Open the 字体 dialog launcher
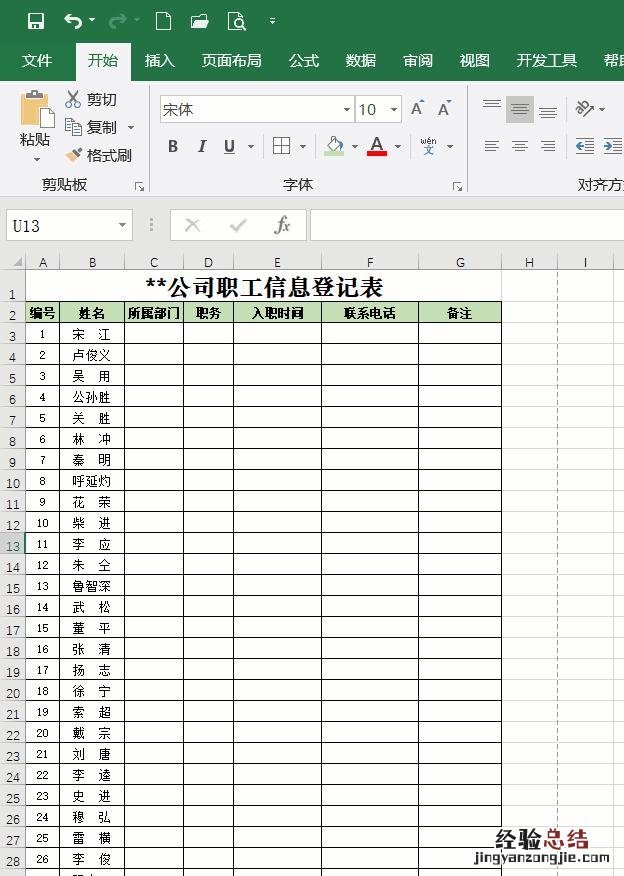The width and height of the screenshot is (624, 876). tap(458, 186)
